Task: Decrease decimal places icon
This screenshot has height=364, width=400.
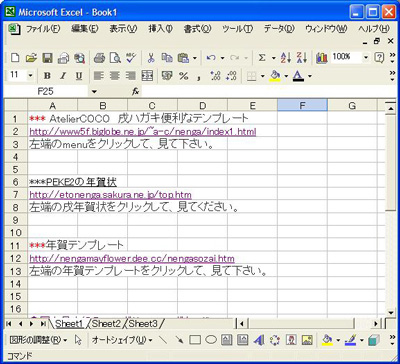Action: [231, 76]
